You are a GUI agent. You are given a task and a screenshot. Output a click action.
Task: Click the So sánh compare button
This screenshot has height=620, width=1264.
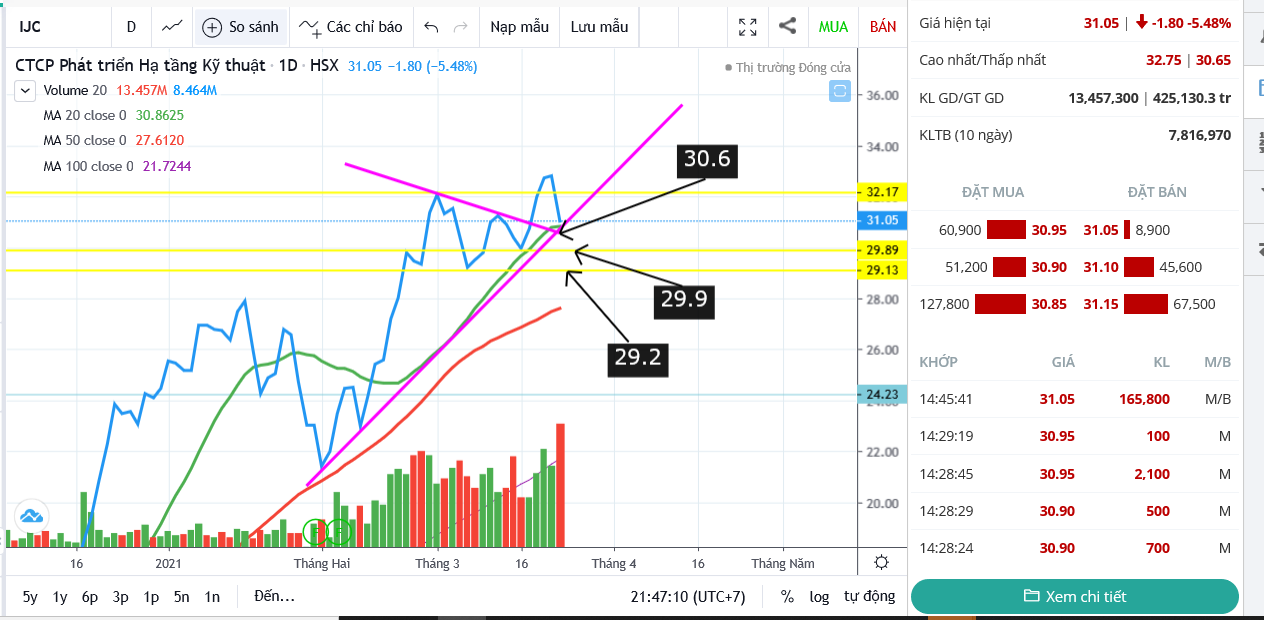(x=241, y=27)
